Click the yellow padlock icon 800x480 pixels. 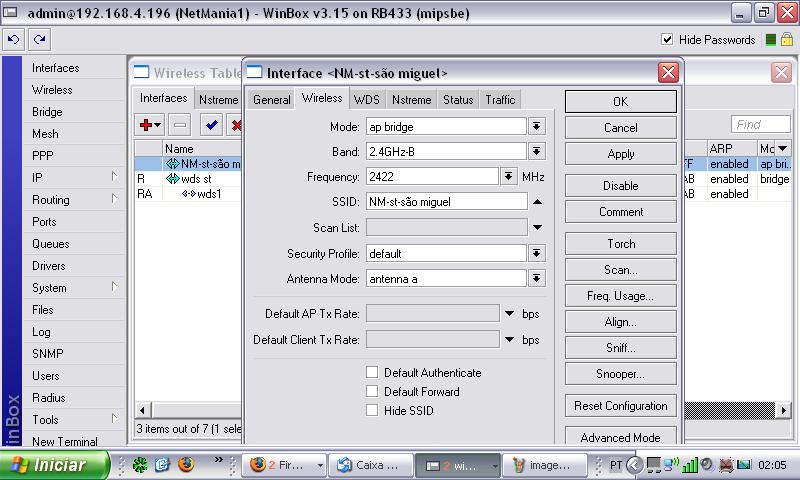pyautogui.click(x=786, y=39)
